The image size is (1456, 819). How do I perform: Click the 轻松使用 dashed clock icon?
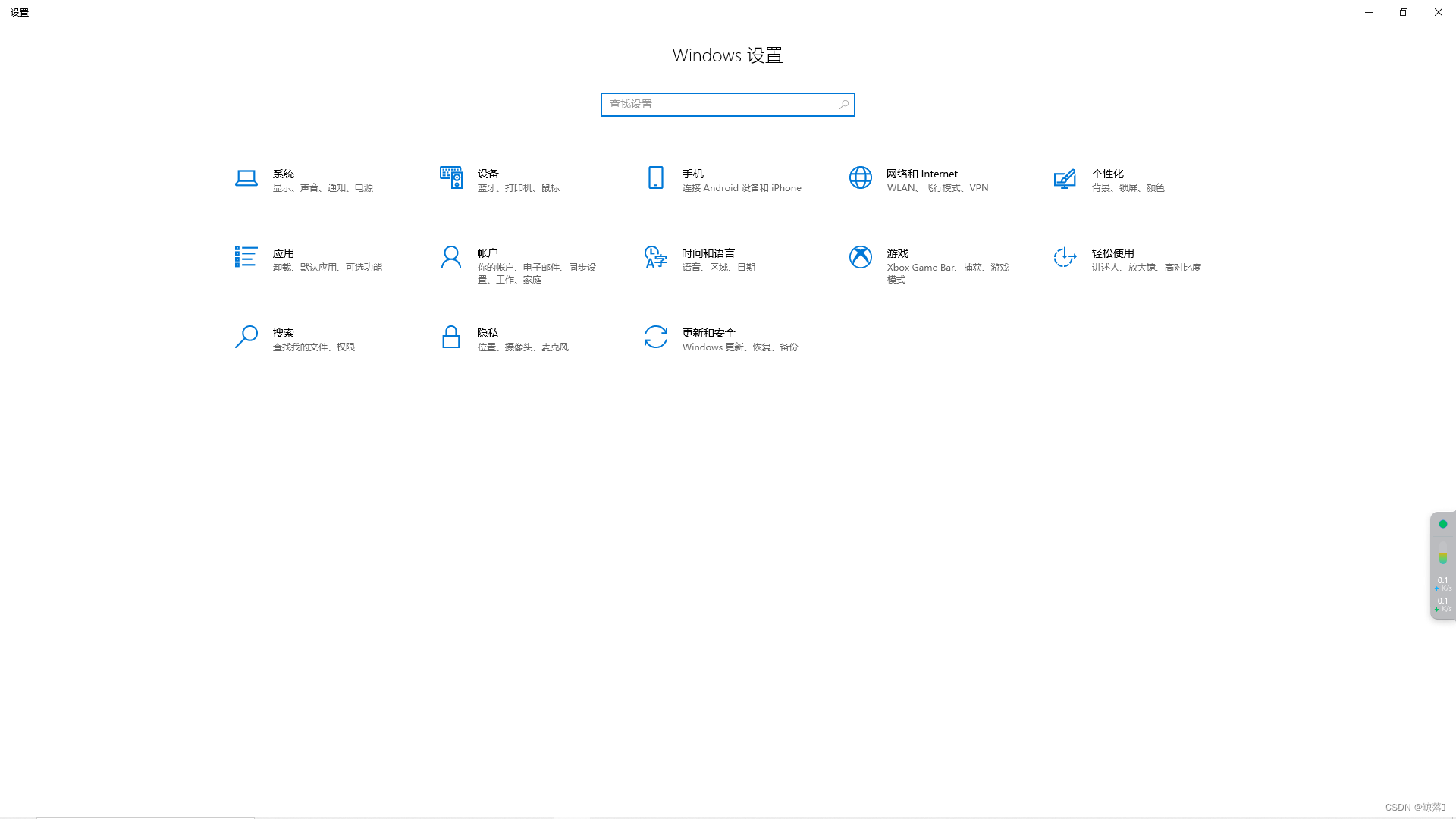(1065, 258)
